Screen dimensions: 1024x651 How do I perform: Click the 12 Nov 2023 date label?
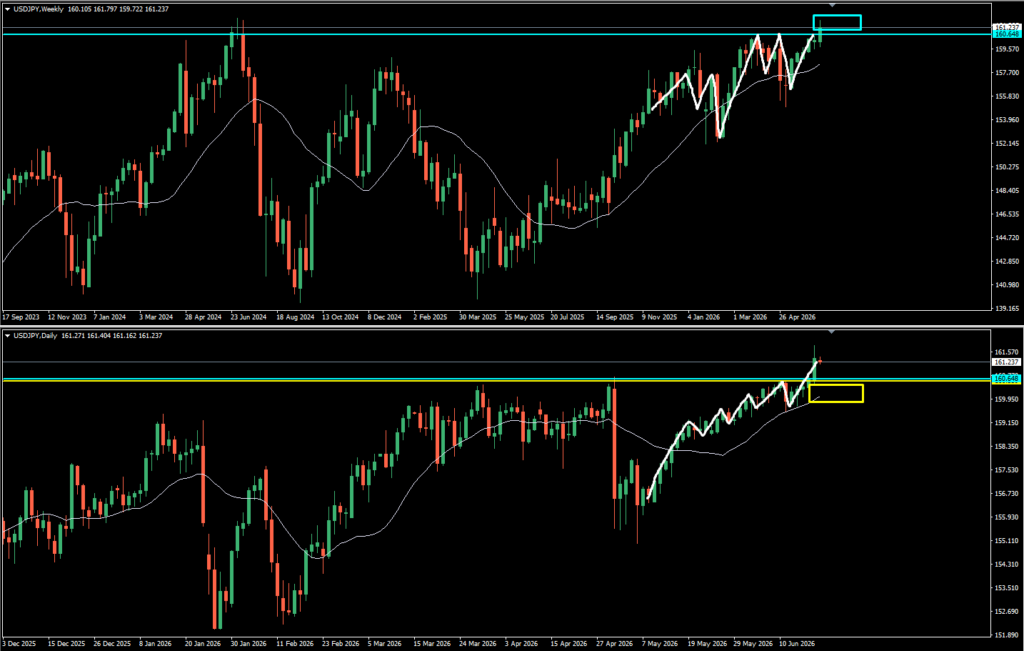(x=68, y=317)
